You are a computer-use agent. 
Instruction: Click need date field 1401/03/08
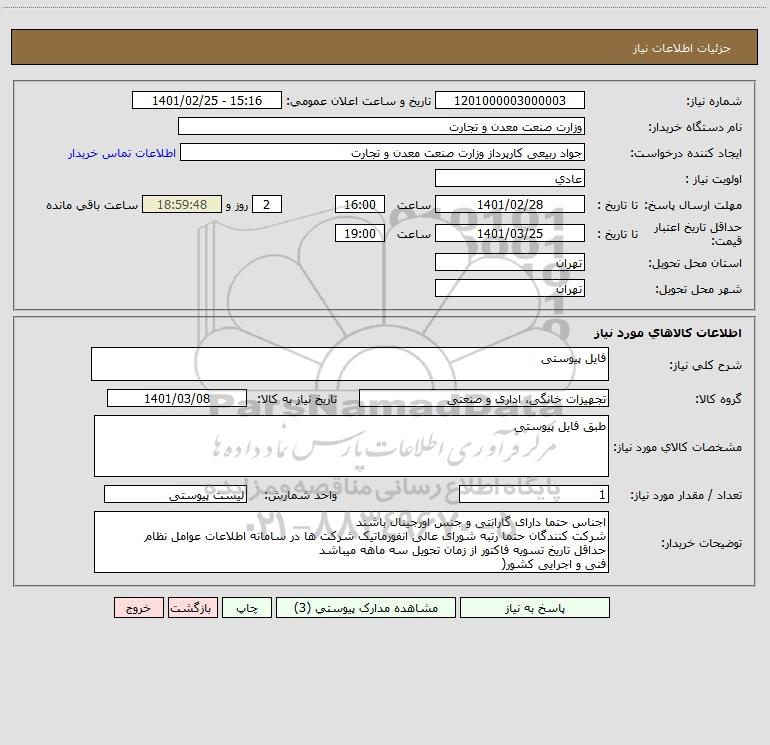[177, 398]
